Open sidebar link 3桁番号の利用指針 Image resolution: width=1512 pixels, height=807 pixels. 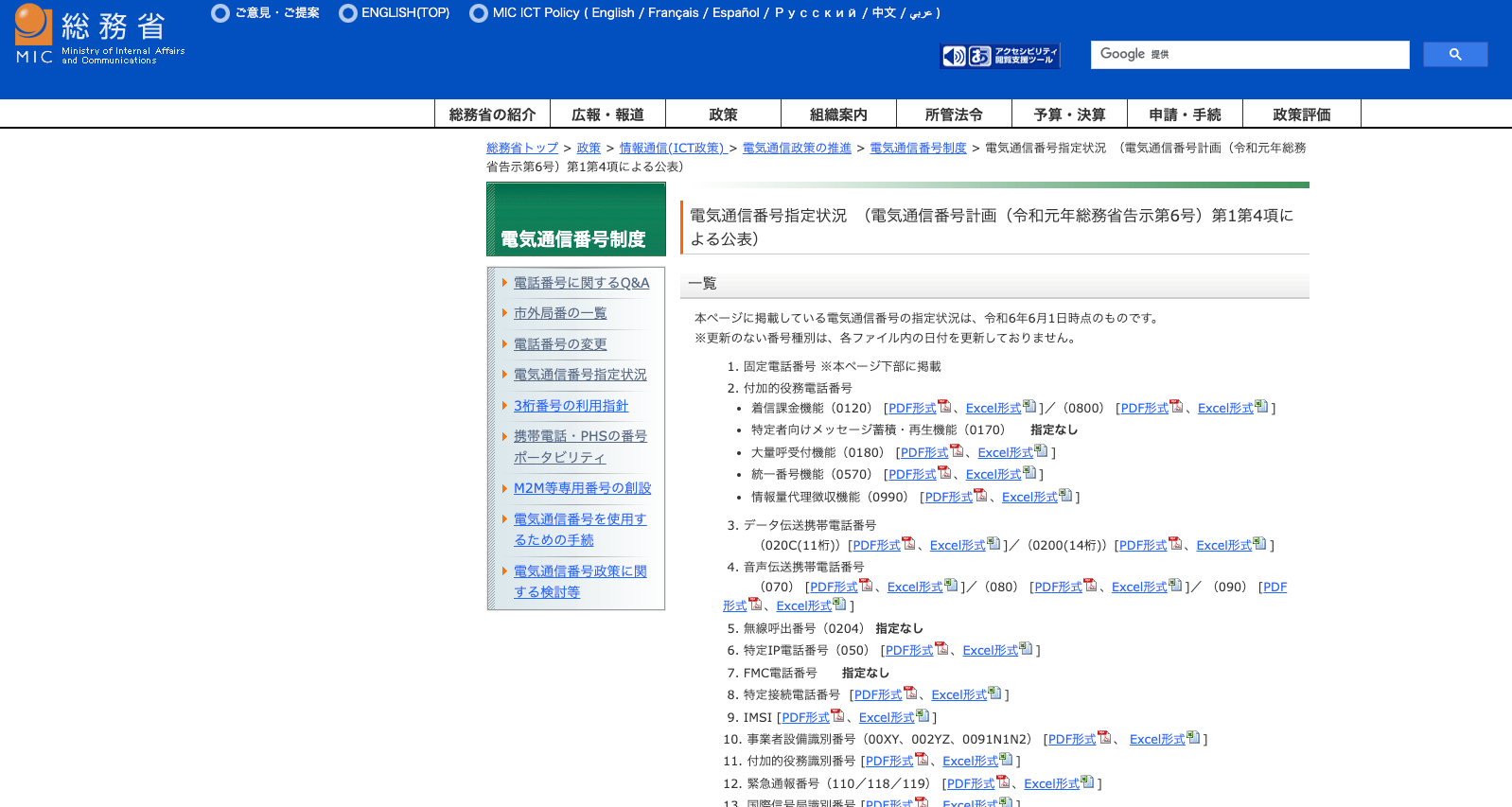pos(571,406)
